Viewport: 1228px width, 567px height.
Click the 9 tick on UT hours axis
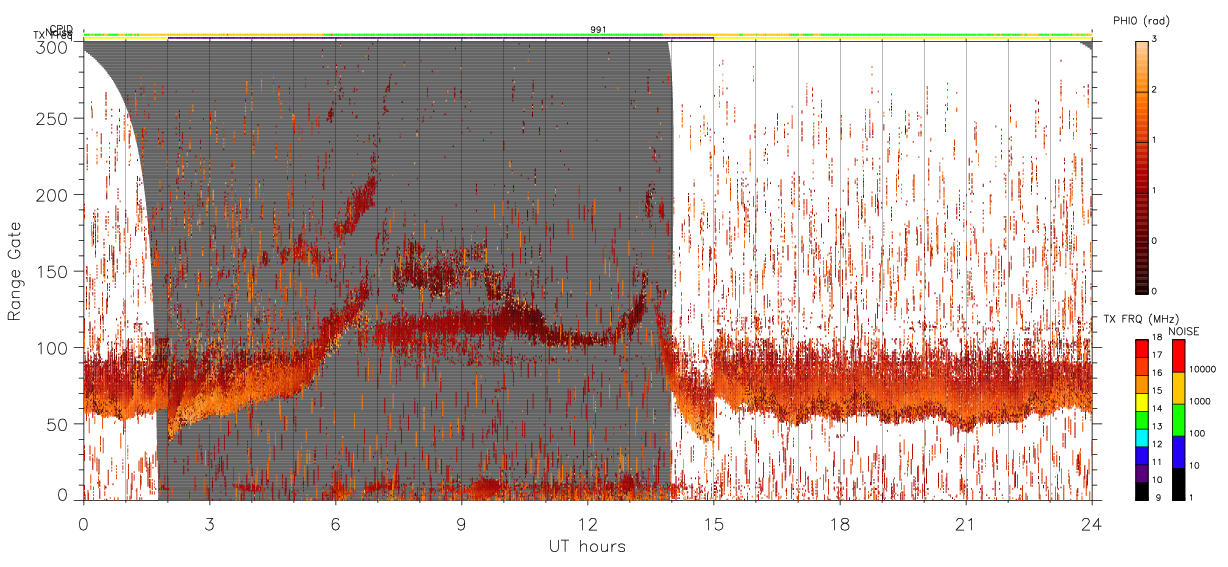(461, 523)
